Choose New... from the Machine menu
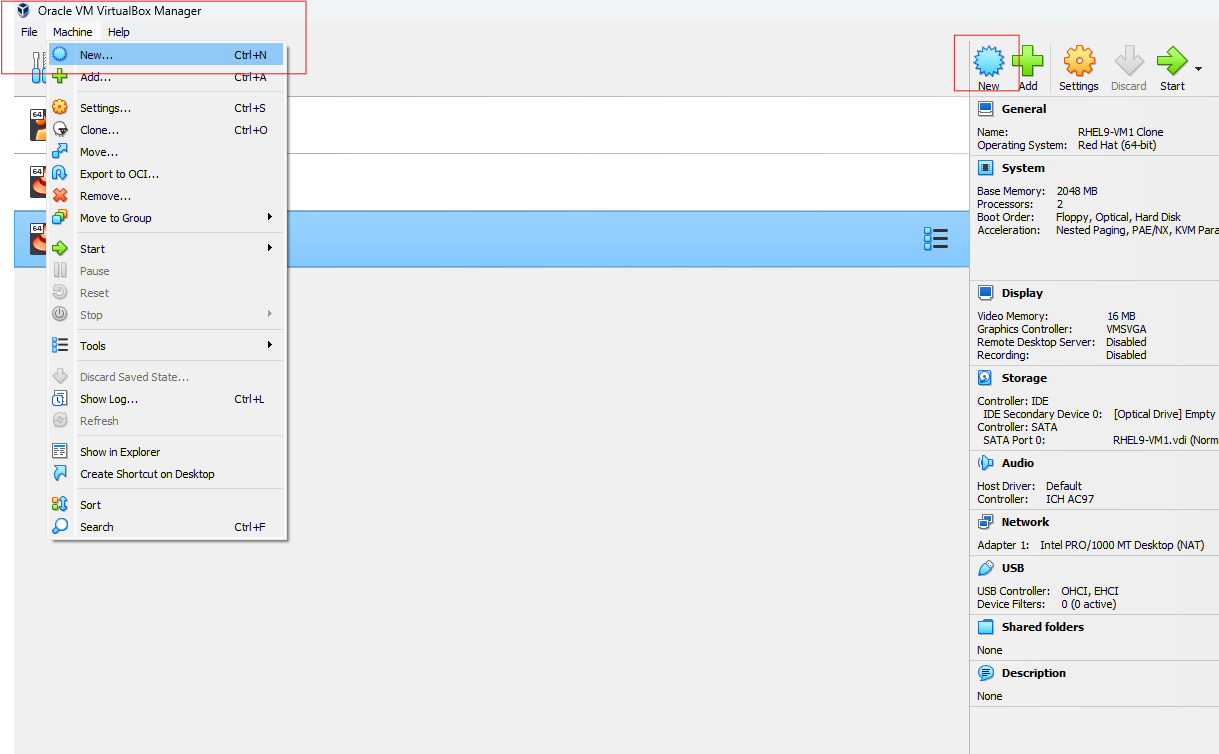The width and height of the screenshot is (1219, 754). (167, 55)
